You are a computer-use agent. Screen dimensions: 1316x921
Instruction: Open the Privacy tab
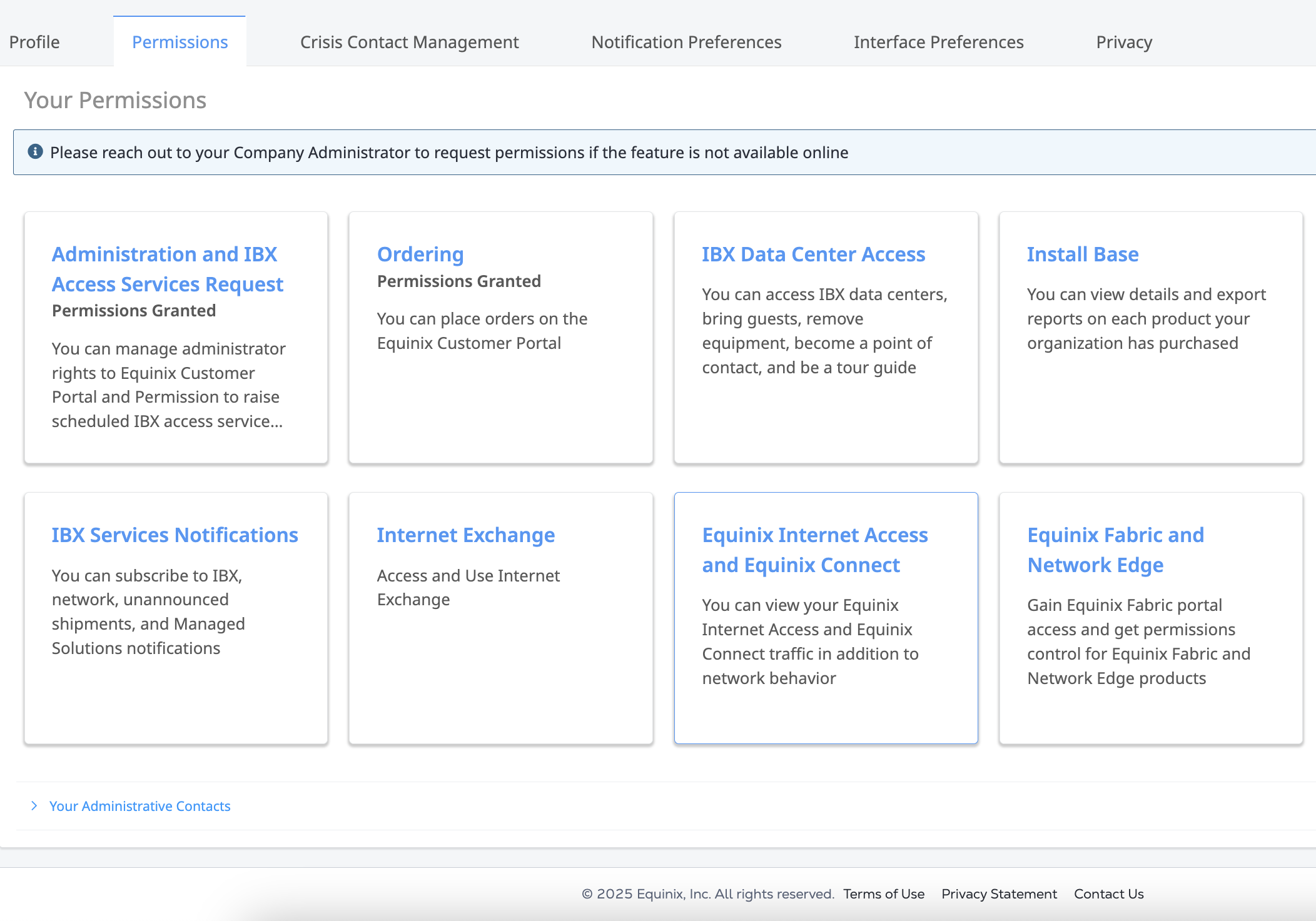coord(1124,42)
